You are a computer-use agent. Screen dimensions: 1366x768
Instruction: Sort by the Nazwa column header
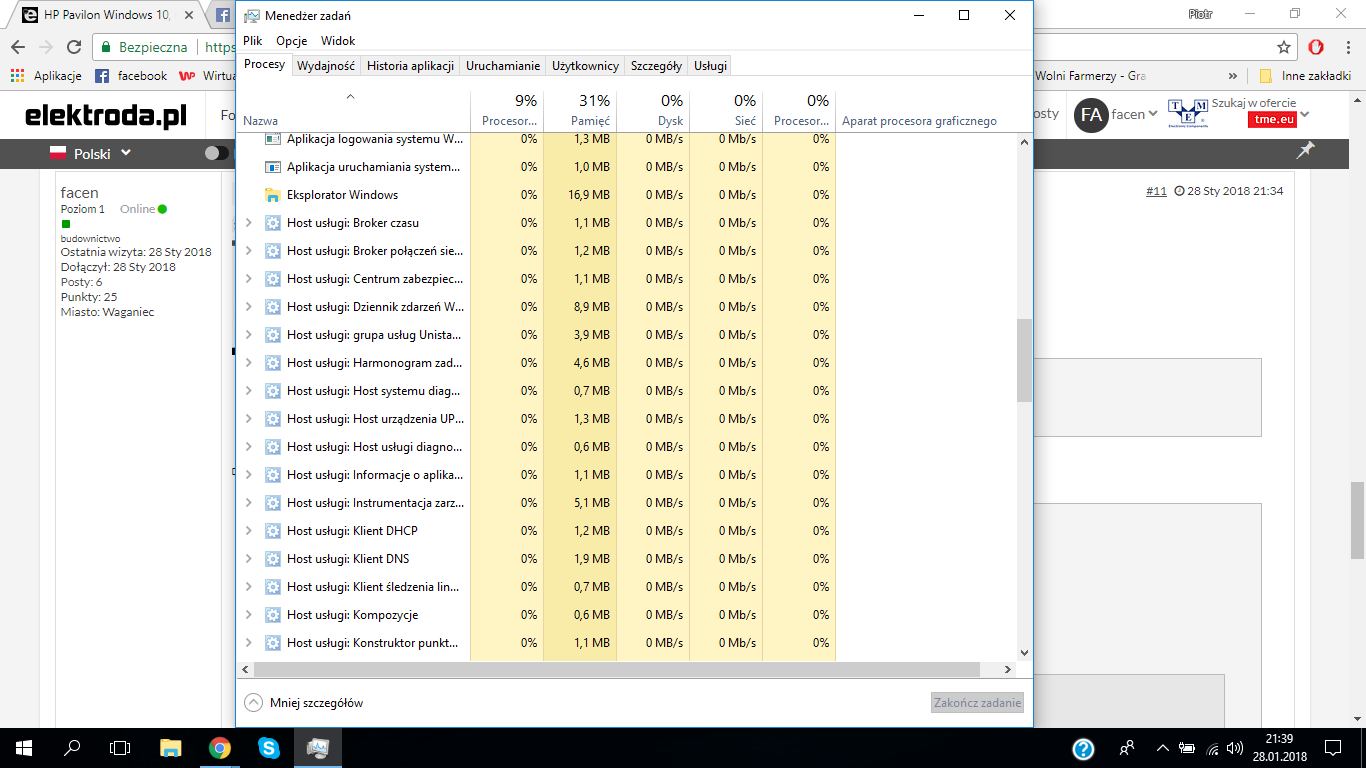coord(355,111)
